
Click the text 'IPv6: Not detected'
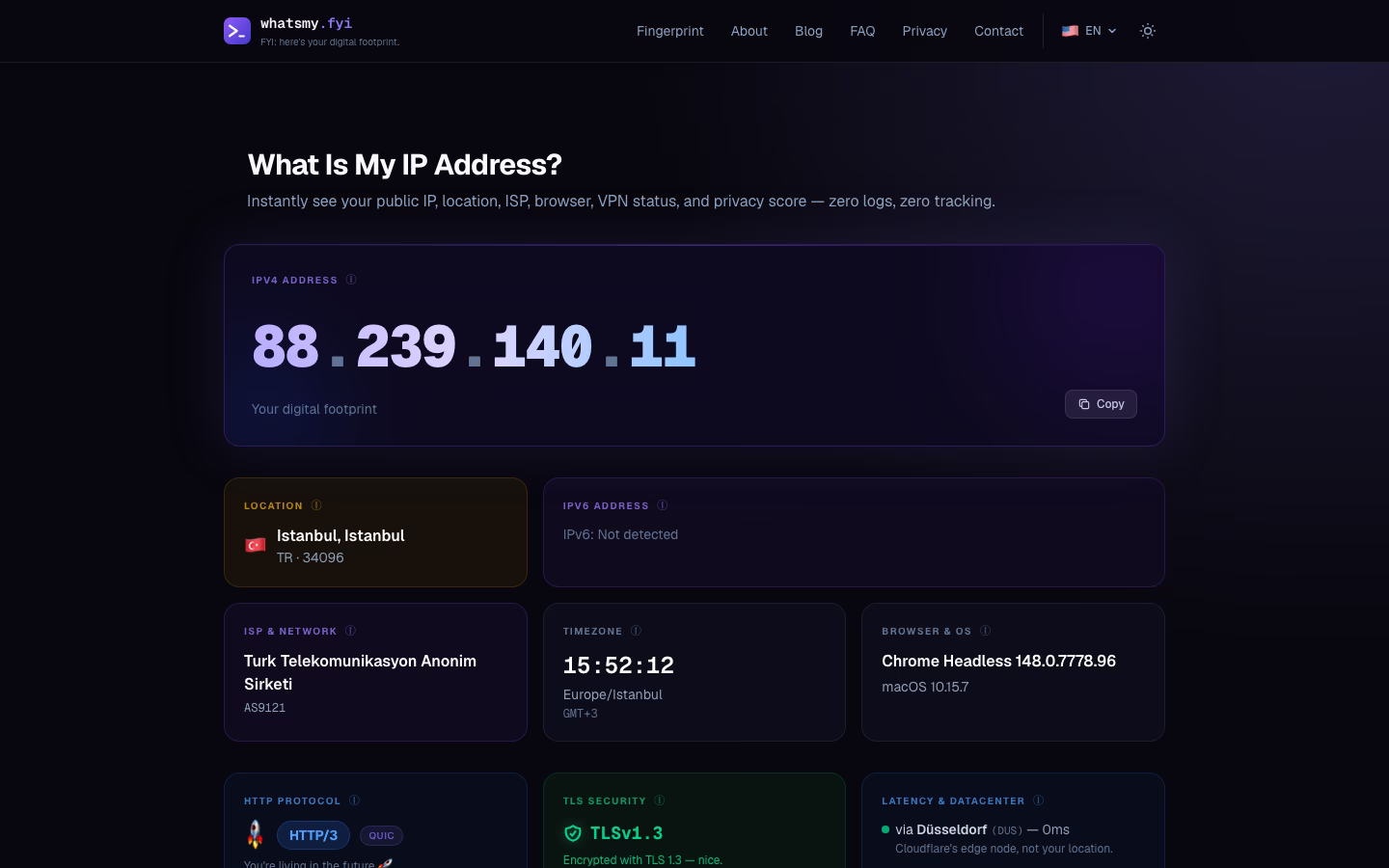(x=620, y=534)
